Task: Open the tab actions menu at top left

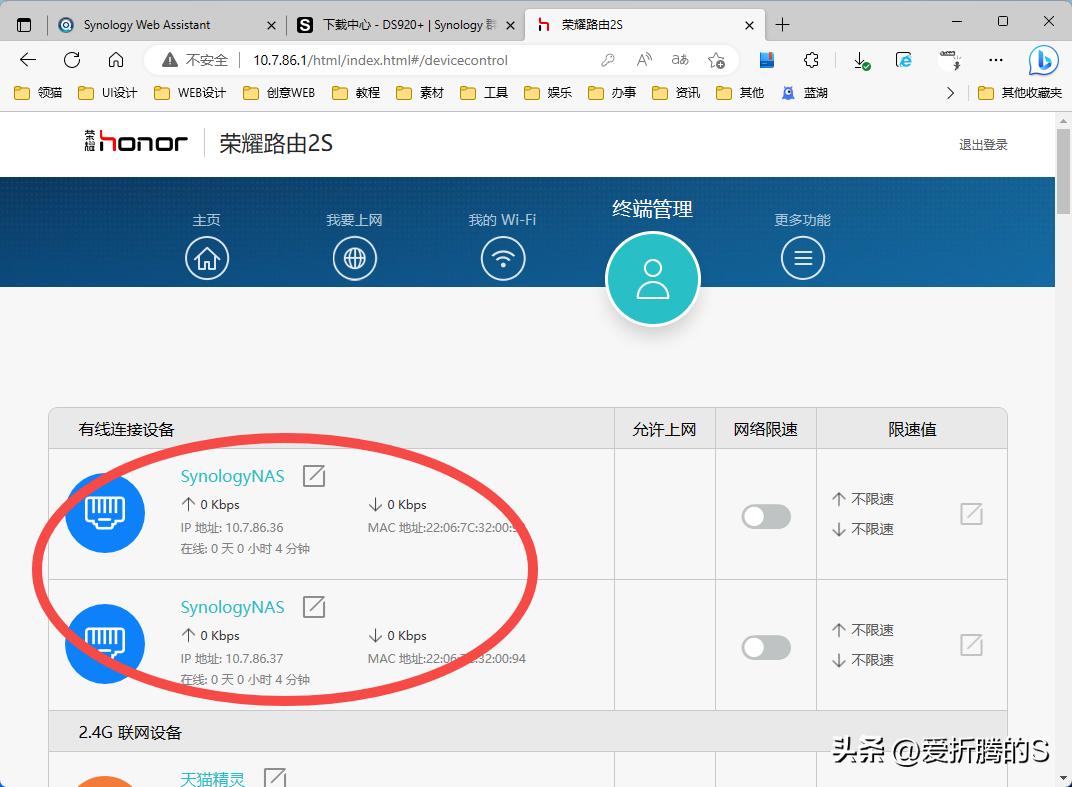Action: [x=22, y=23]
